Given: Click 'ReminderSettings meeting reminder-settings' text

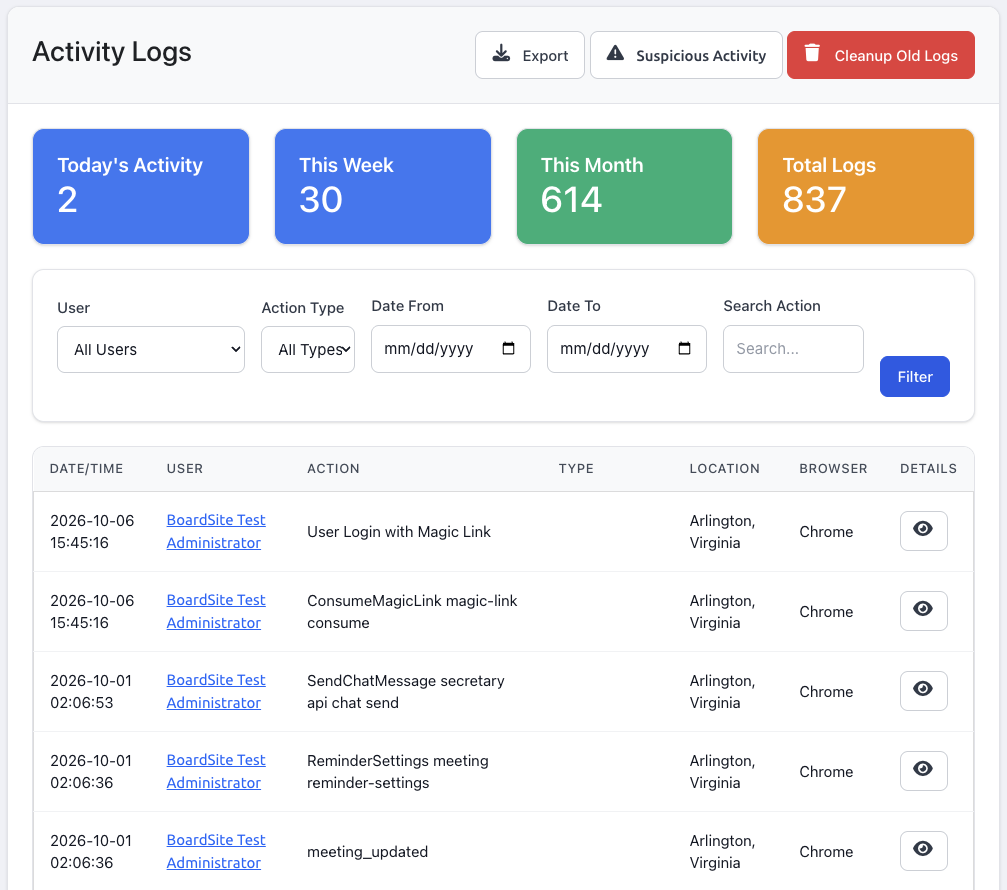Looking at the screenshot, I should coord(398,771).
